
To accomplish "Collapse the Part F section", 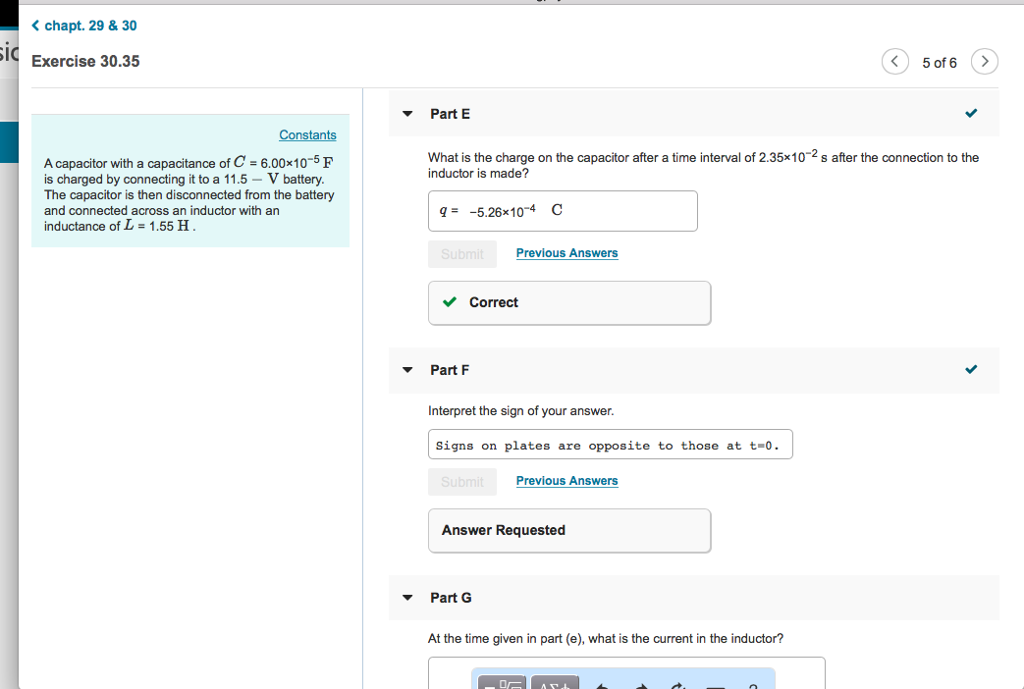I will pyautogui.click(x=407, y=370).
